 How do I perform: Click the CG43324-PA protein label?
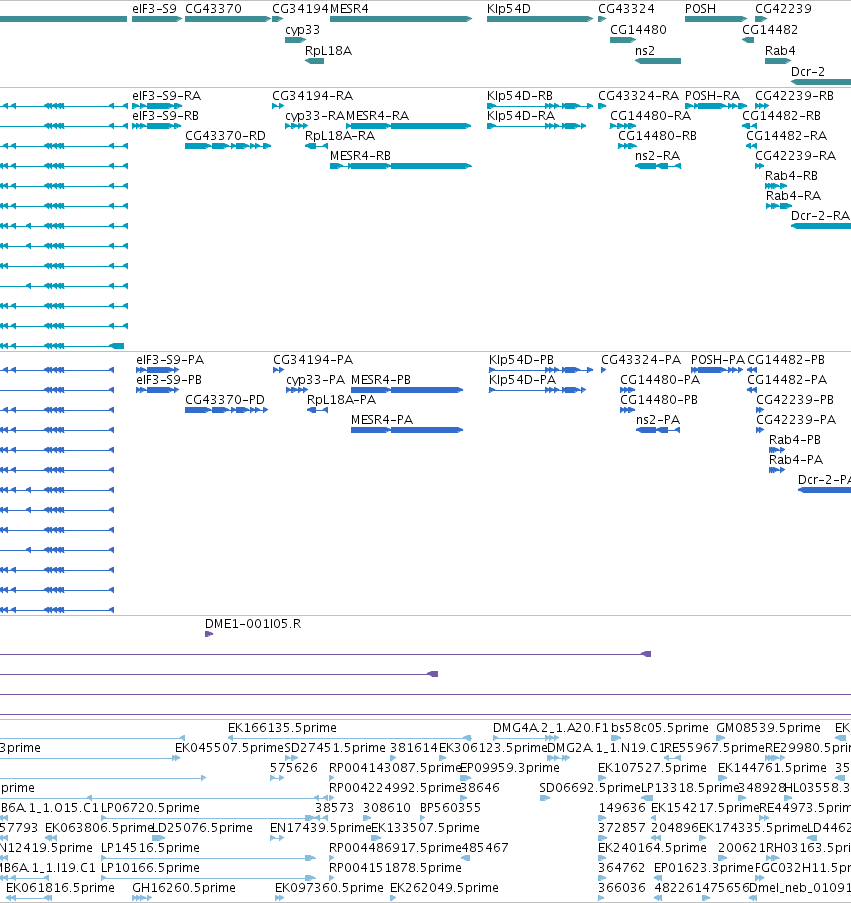(641, 360)
